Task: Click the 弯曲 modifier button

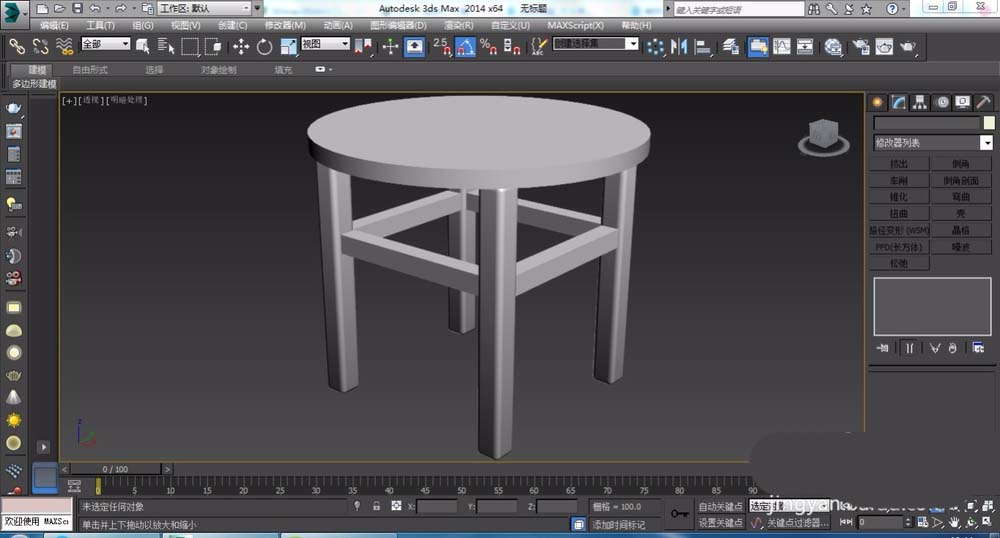Action: tap(960, 197)
